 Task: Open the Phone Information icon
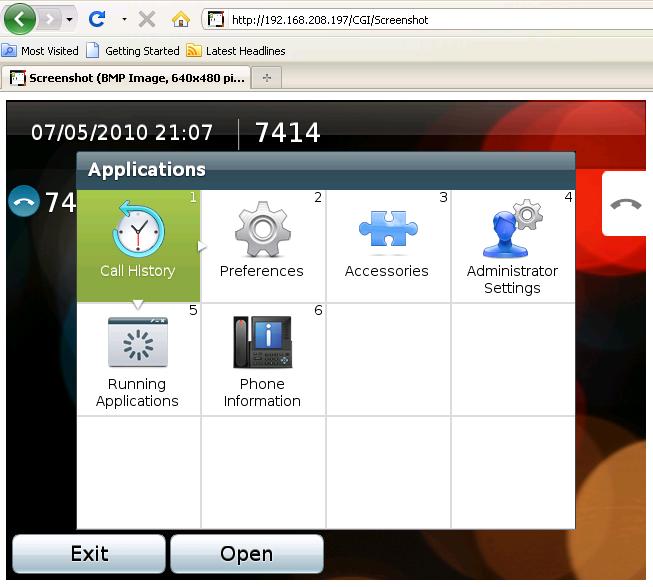[x=263, y=342]
